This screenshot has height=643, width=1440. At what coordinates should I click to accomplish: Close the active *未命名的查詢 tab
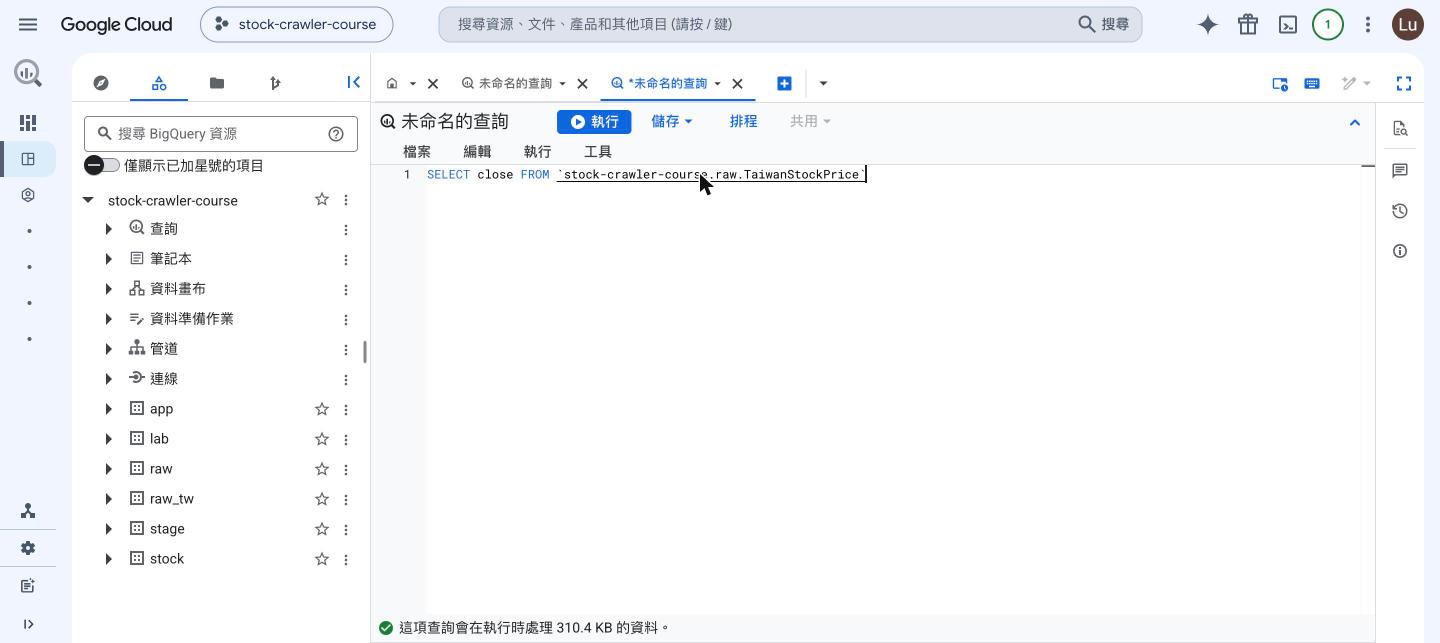(737, 83)
